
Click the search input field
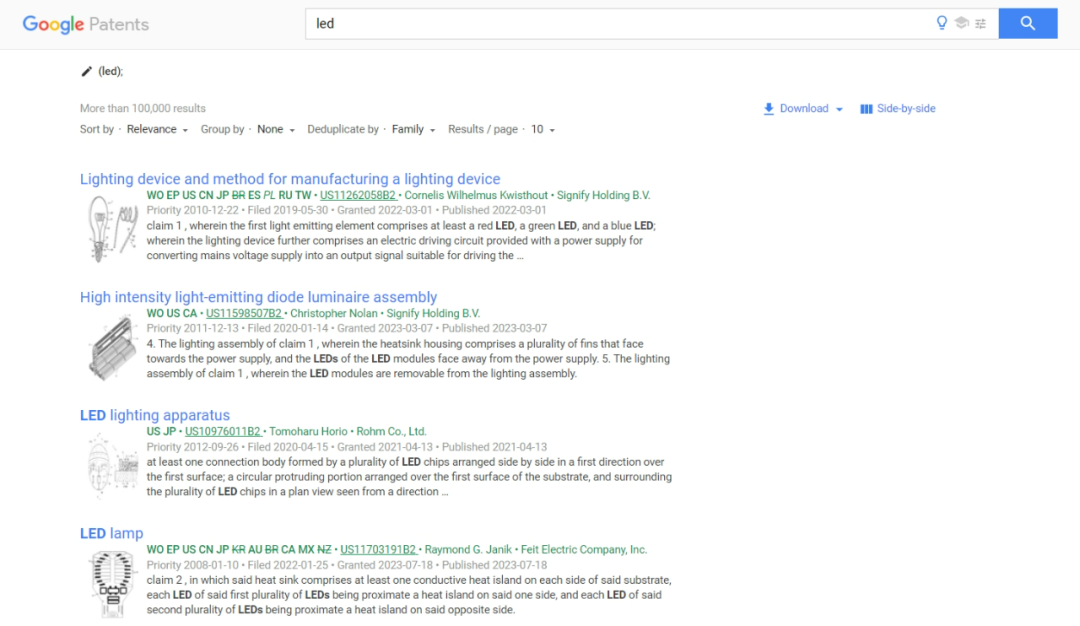click(600, 23)
